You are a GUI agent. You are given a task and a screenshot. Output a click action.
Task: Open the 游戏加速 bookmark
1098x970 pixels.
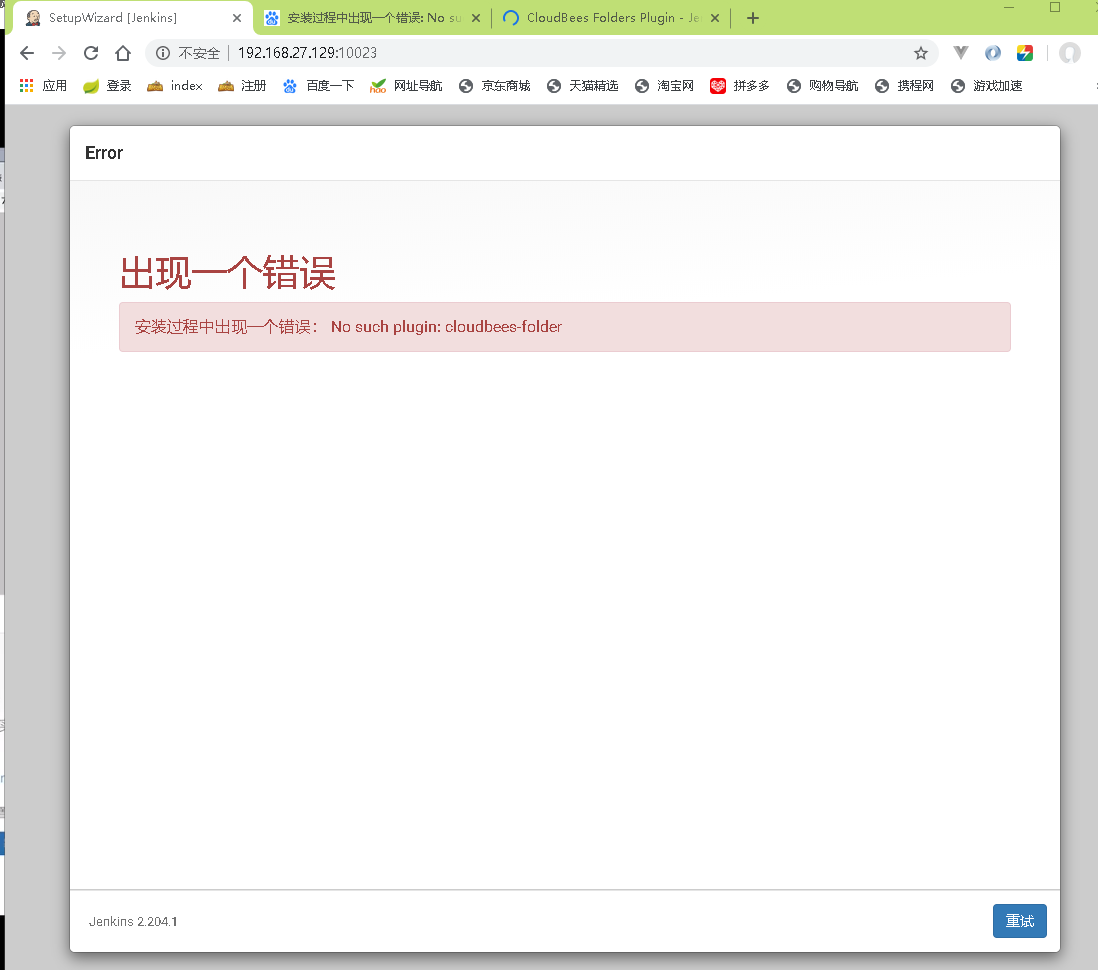[987, 85]
